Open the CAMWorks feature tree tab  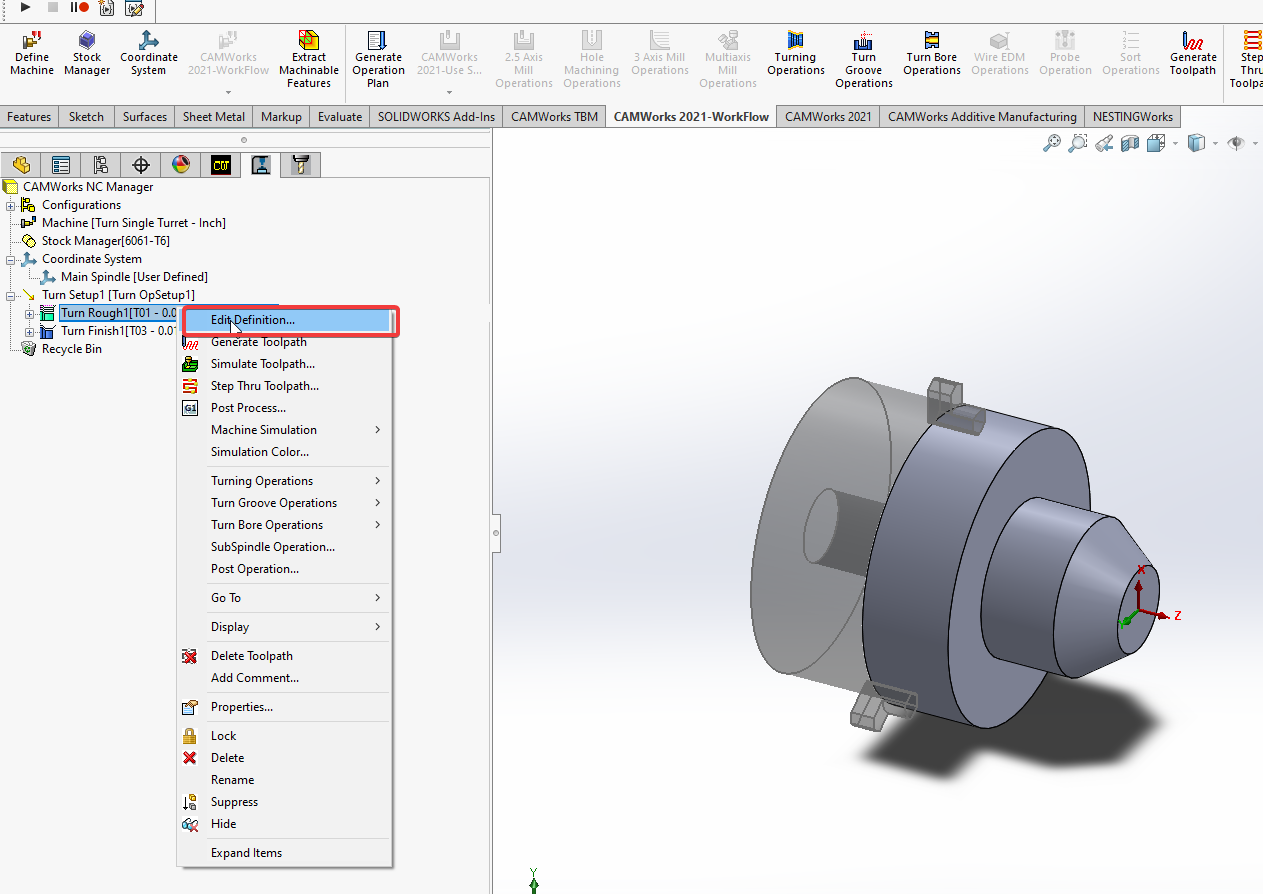pyautogui.click(x=221, y=165)
